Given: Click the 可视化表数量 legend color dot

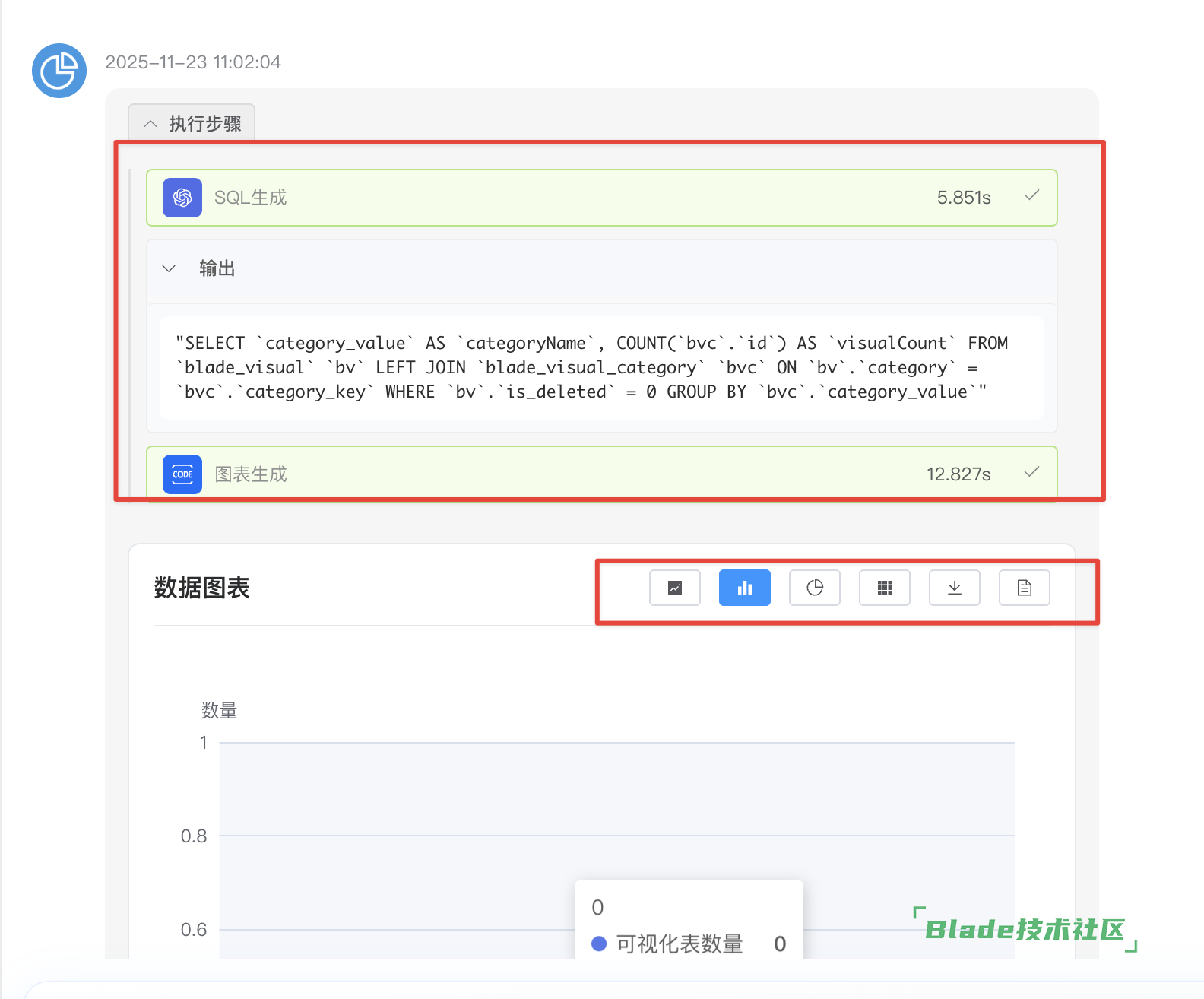Looking at the screenshot, I should [599, 943].
